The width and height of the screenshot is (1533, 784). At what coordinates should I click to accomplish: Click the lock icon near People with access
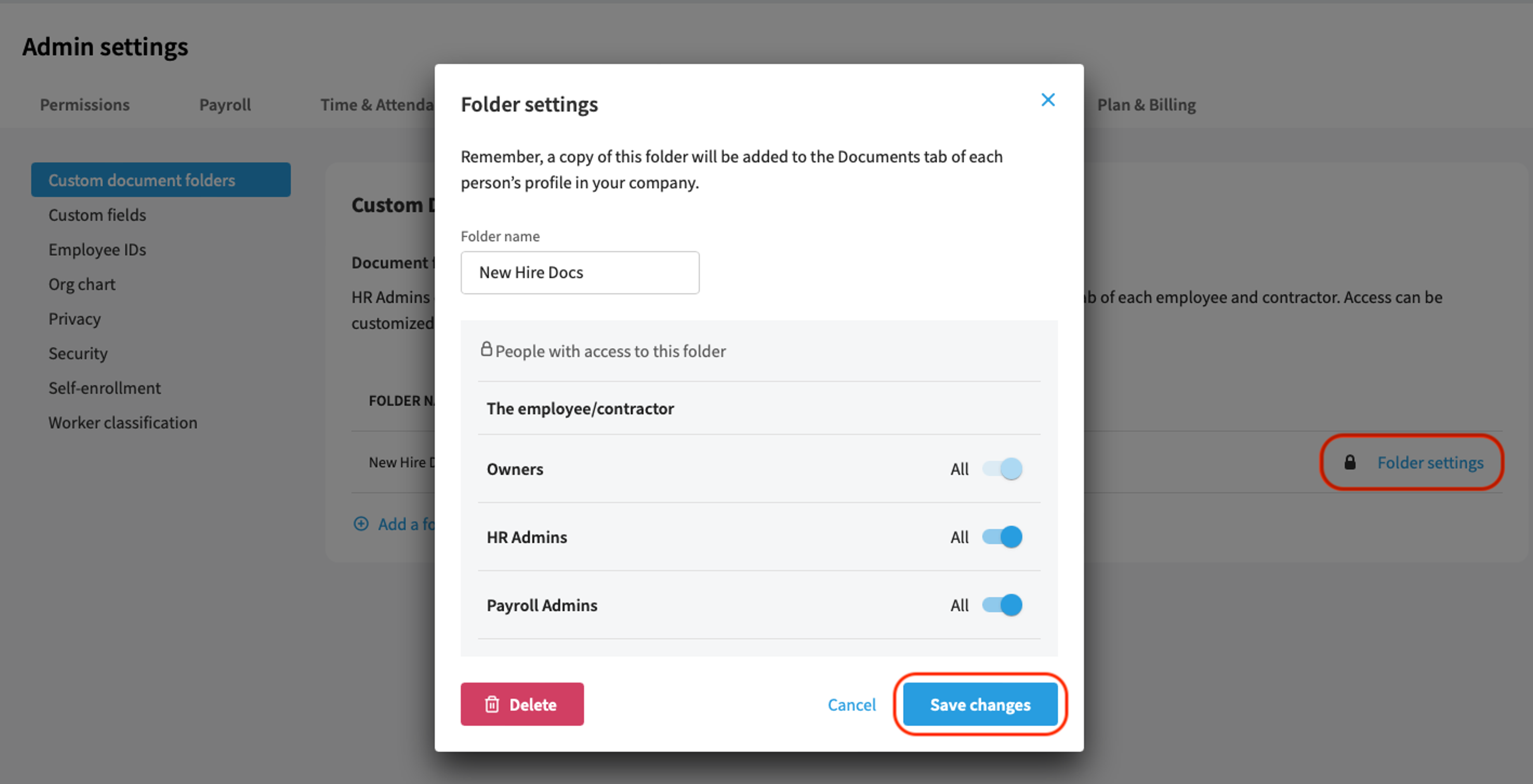(x=486, y=349)
